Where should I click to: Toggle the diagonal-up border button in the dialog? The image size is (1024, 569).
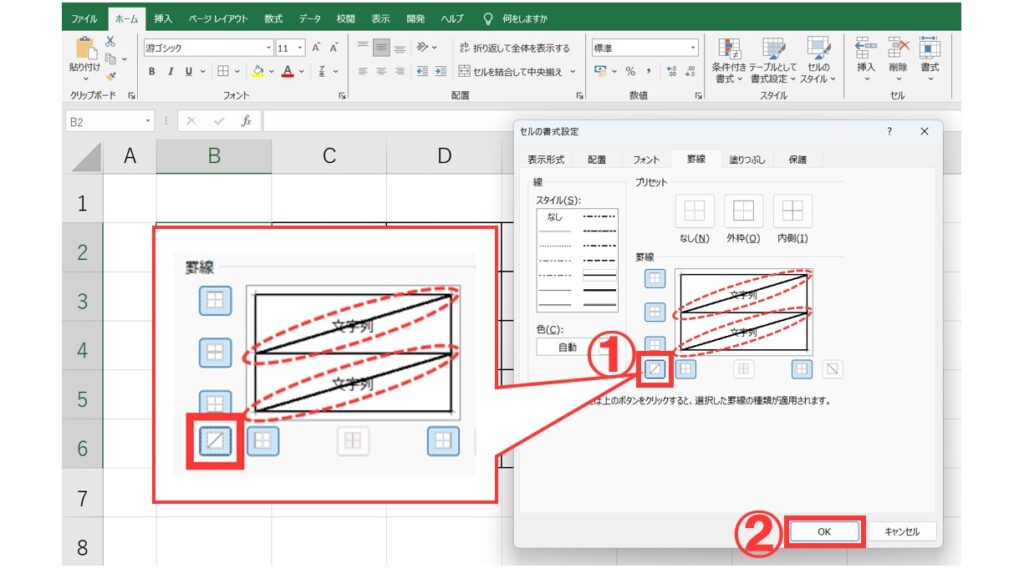pyautogui.click(x=654, y=369)
